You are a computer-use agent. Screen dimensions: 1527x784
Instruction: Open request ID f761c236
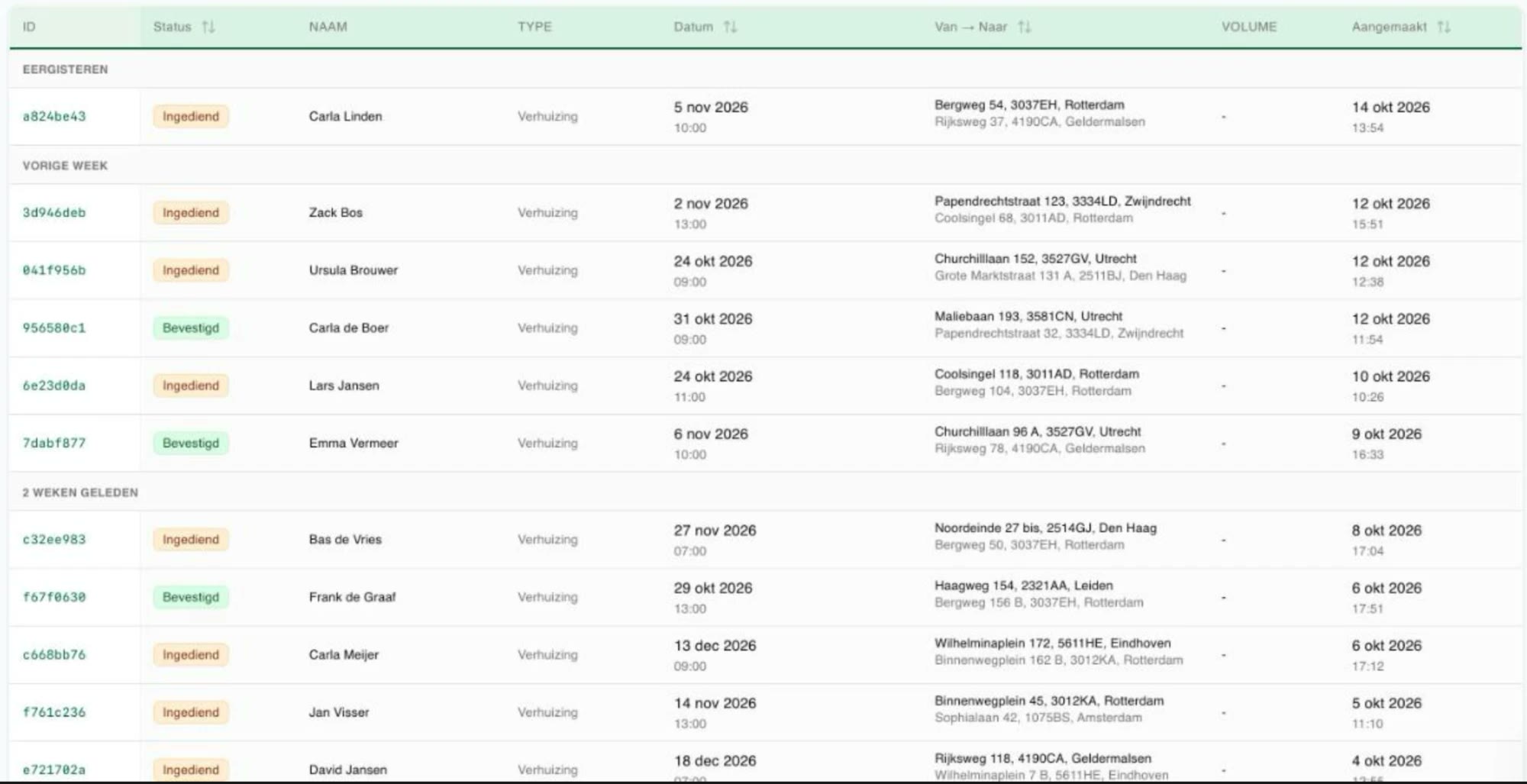(54, 712)
